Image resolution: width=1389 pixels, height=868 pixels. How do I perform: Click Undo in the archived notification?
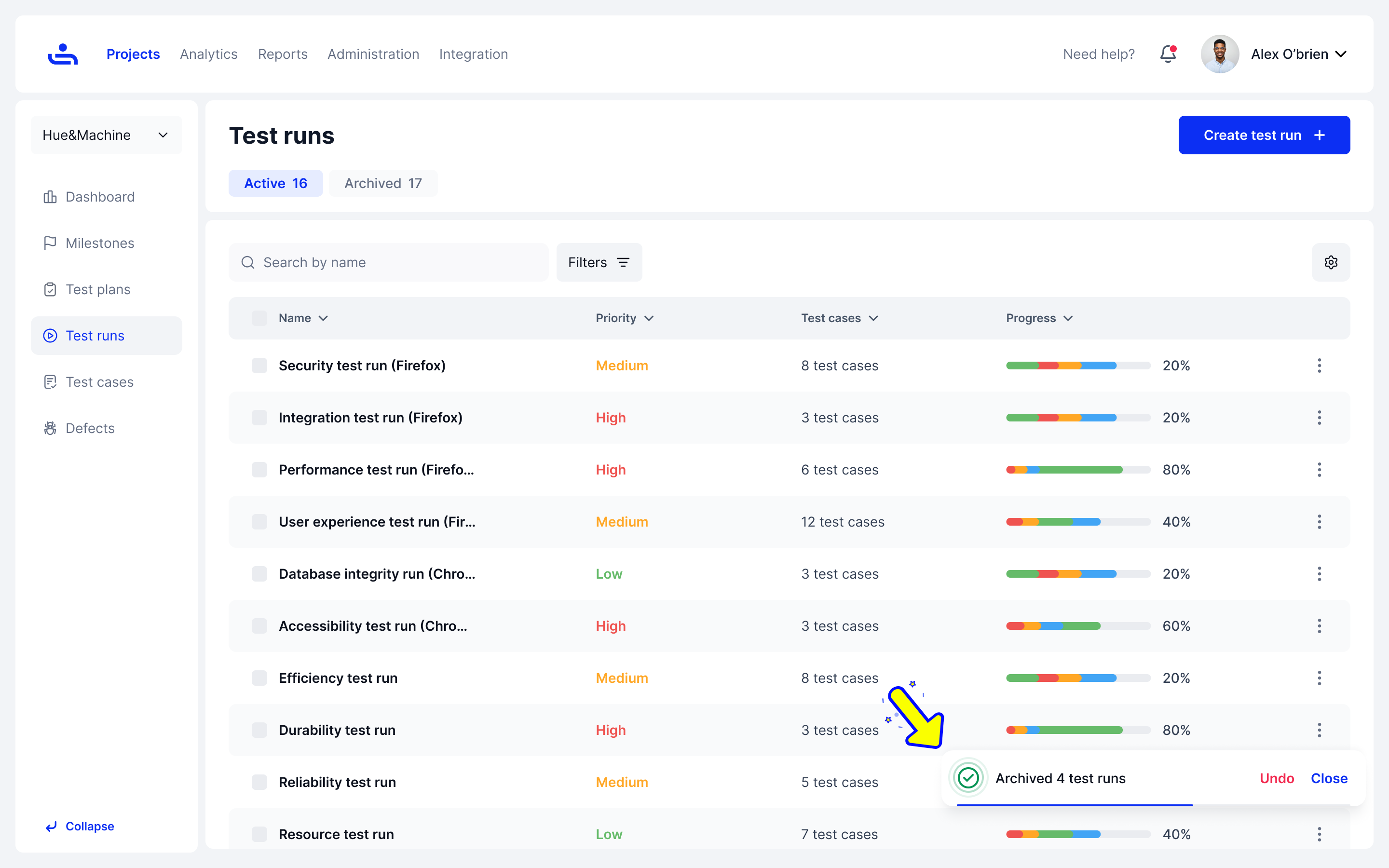[1277, 778]
